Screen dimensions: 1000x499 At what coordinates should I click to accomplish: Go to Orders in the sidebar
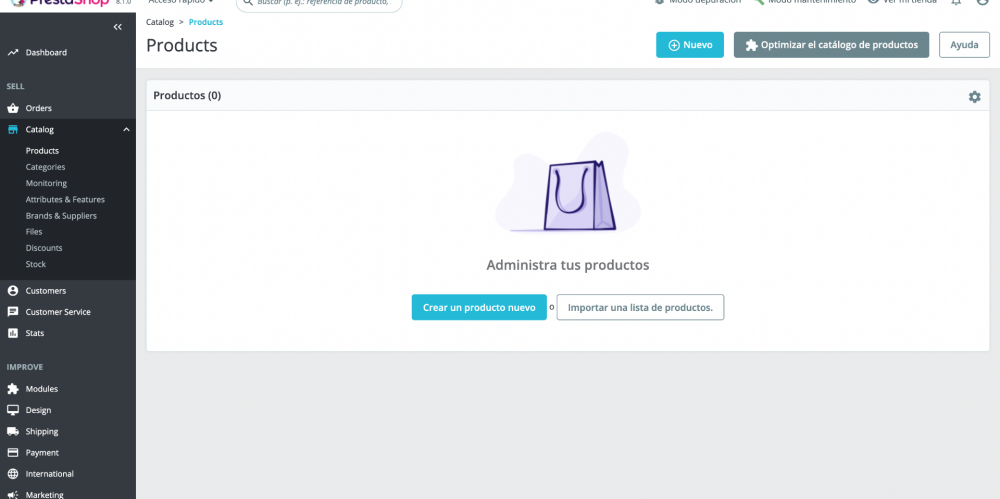(39, 108)
